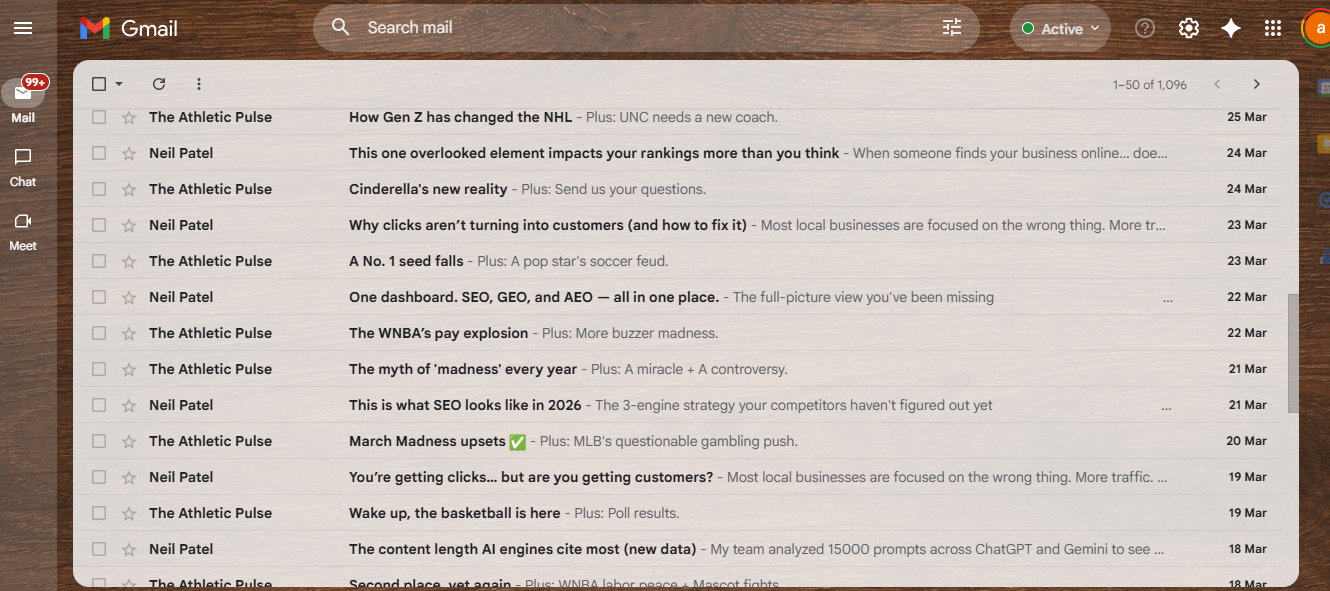The height and width of the screenshot is (591, 1330).
Task: Star the WNBA's pay explosion email
Action: (x=127, y=332)
